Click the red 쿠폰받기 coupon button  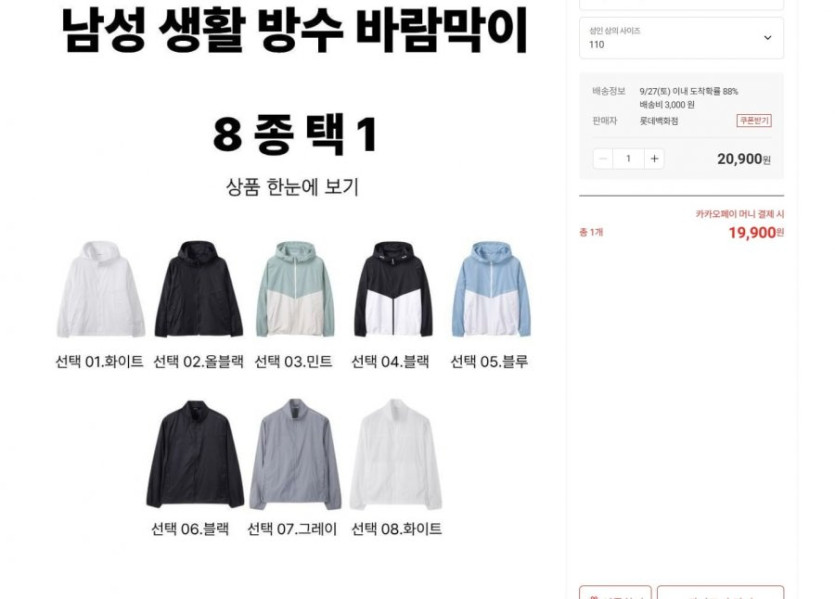point(754,121)
